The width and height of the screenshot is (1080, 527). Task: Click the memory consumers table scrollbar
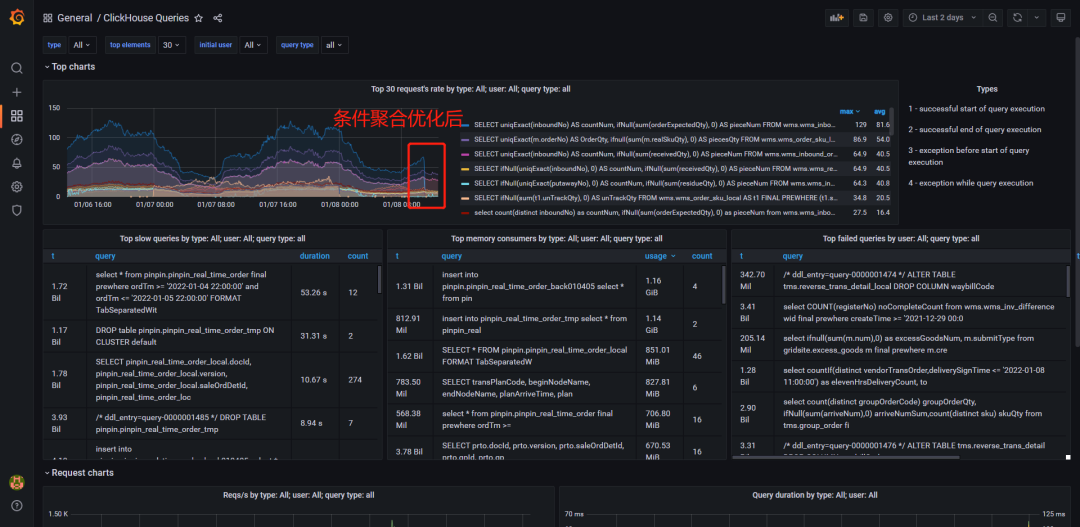723,285
